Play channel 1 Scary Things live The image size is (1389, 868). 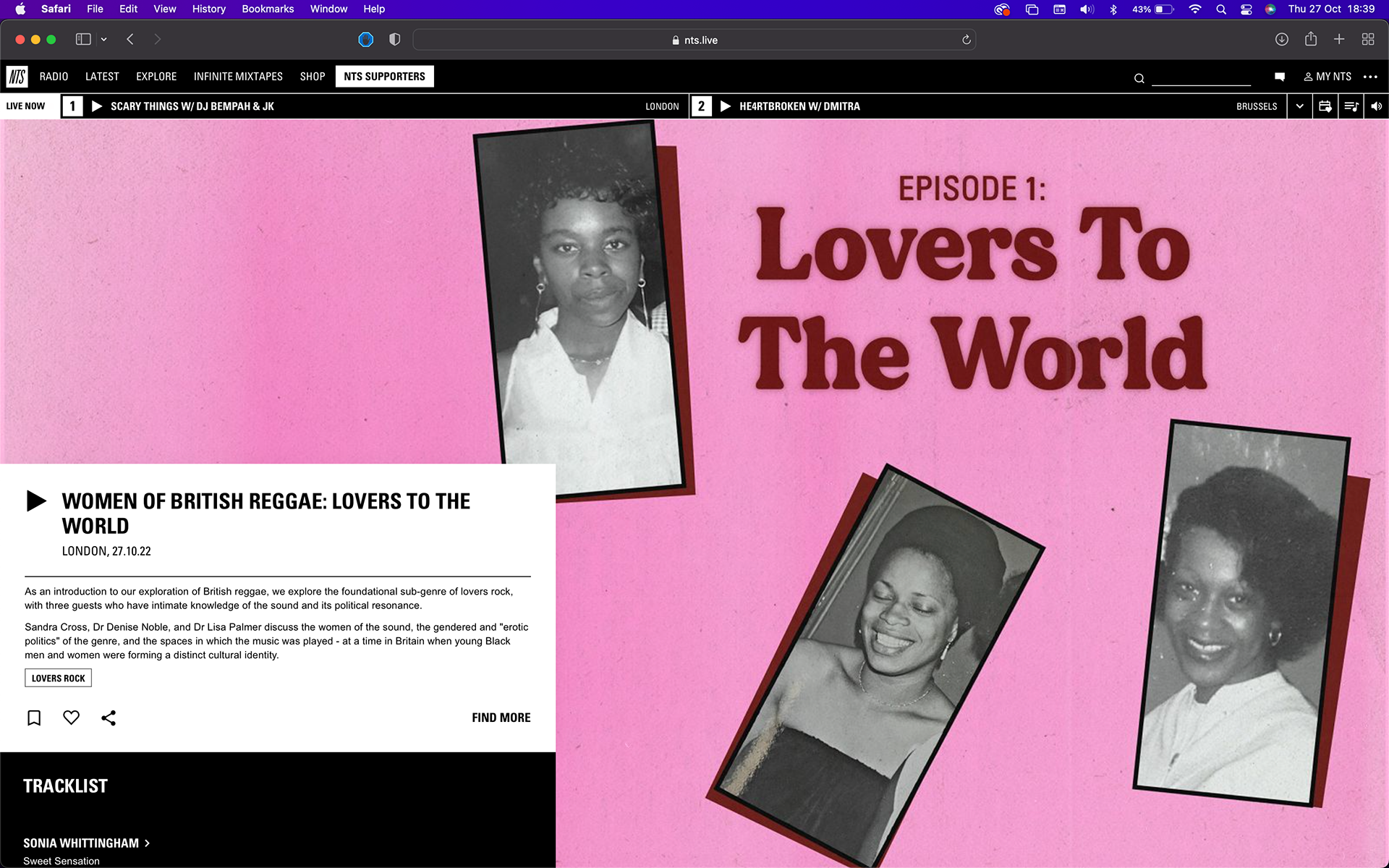click(x=97, y=106)
